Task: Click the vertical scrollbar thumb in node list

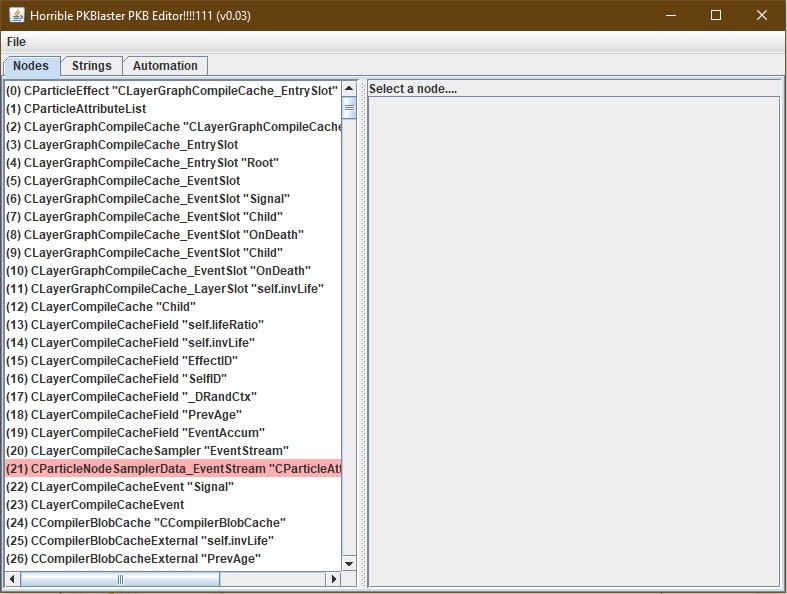Action: coord(349,107)
